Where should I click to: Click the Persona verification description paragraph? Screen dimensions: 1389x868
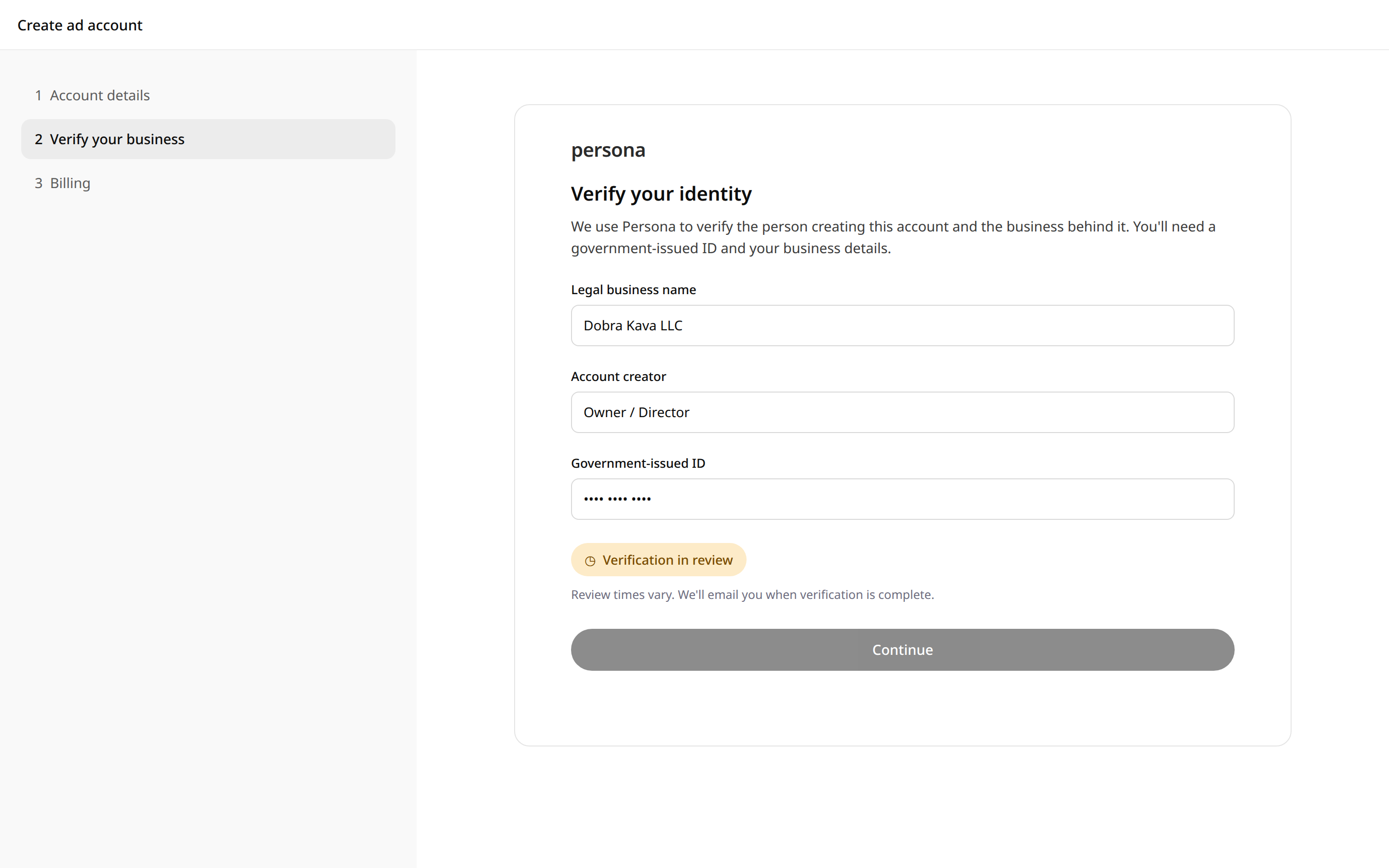(x=893, y=237)
